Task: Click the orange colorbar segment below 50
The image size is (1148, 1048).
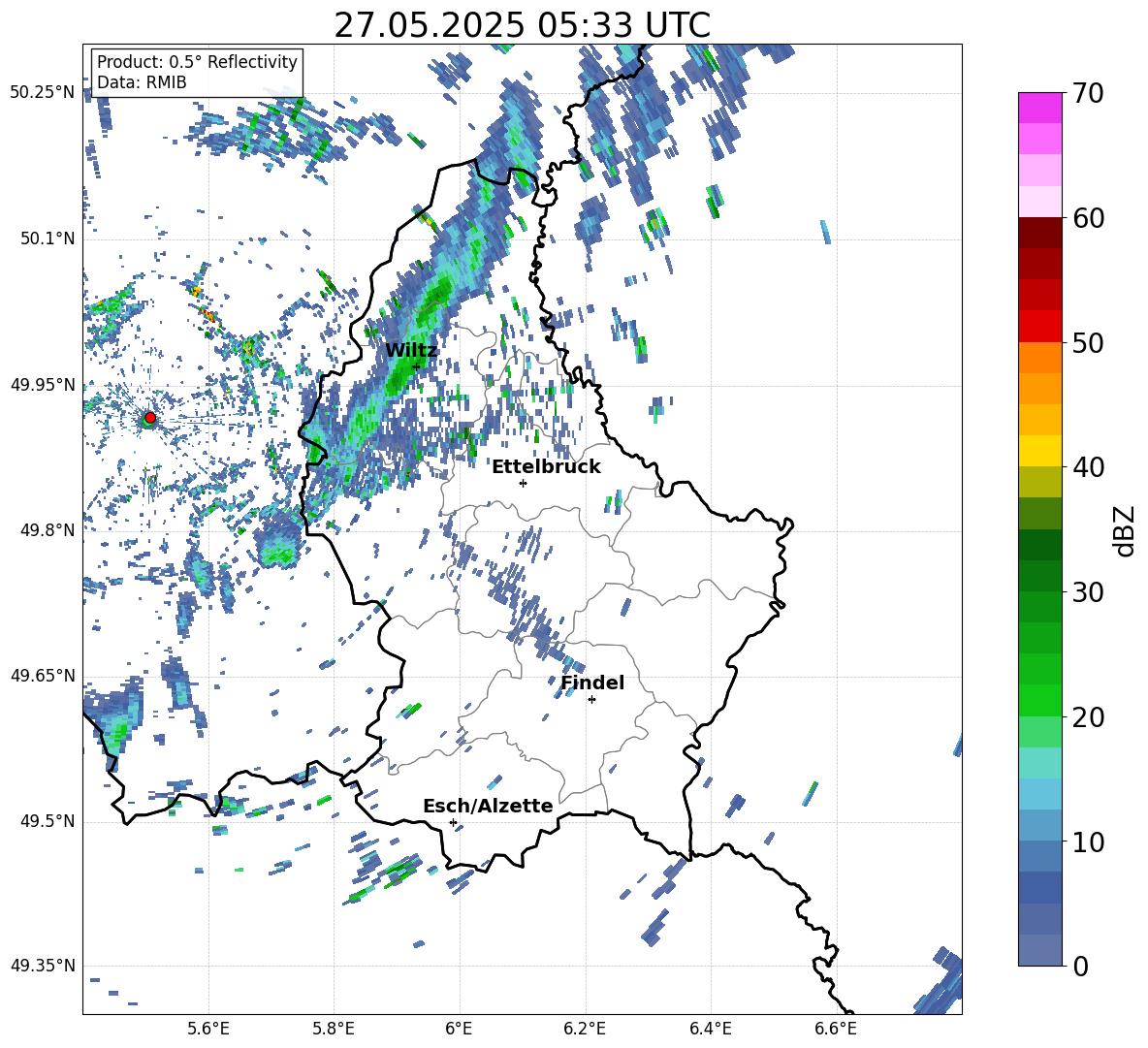Action: (x=1039, y=358)
